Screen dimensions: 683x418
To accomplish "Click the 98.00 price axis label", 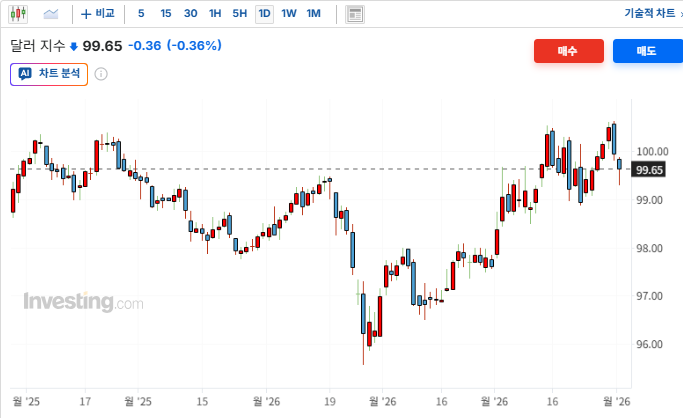I will click(x=649, y=248).
